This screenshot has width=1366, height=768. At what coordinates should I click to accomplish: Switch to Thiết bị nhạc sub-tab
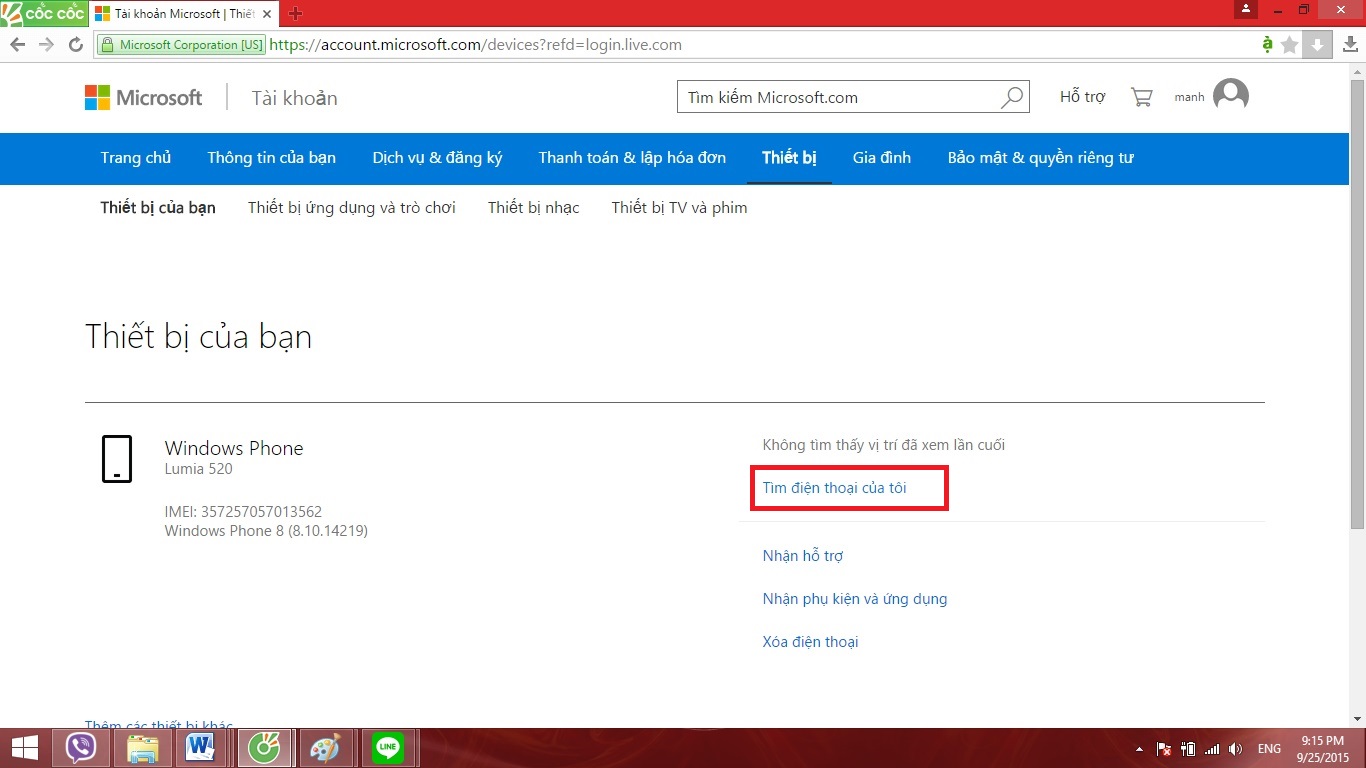pyautogui.click(x=534, y=208)
